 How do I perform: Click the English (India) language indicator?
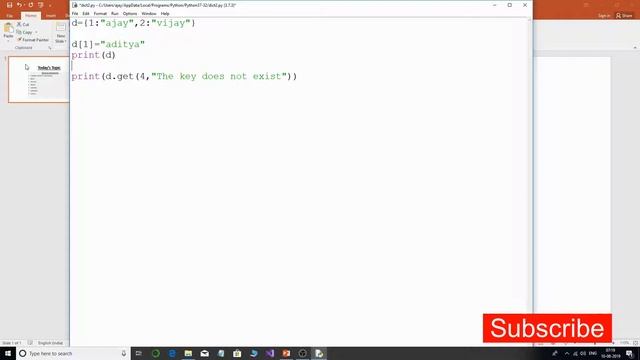[x=50, y=343]
